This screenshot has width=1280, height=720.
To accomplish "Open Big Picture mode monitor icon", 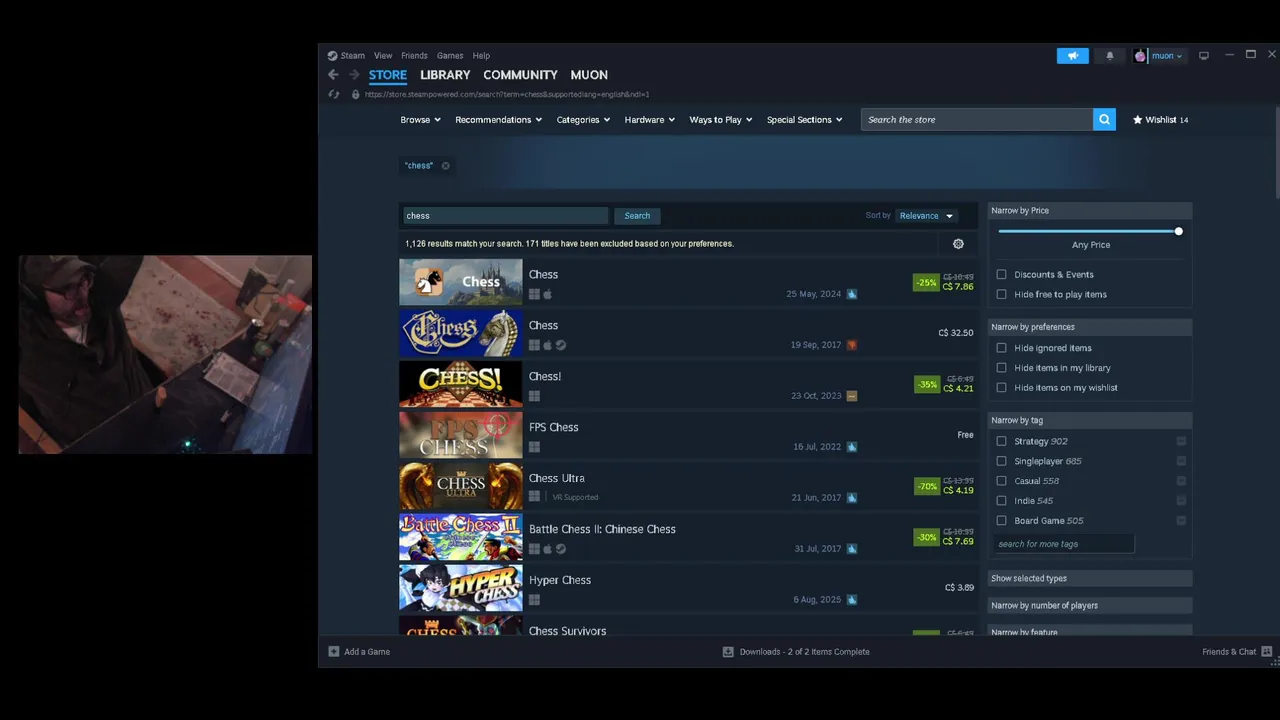I will coord(1204,56).
